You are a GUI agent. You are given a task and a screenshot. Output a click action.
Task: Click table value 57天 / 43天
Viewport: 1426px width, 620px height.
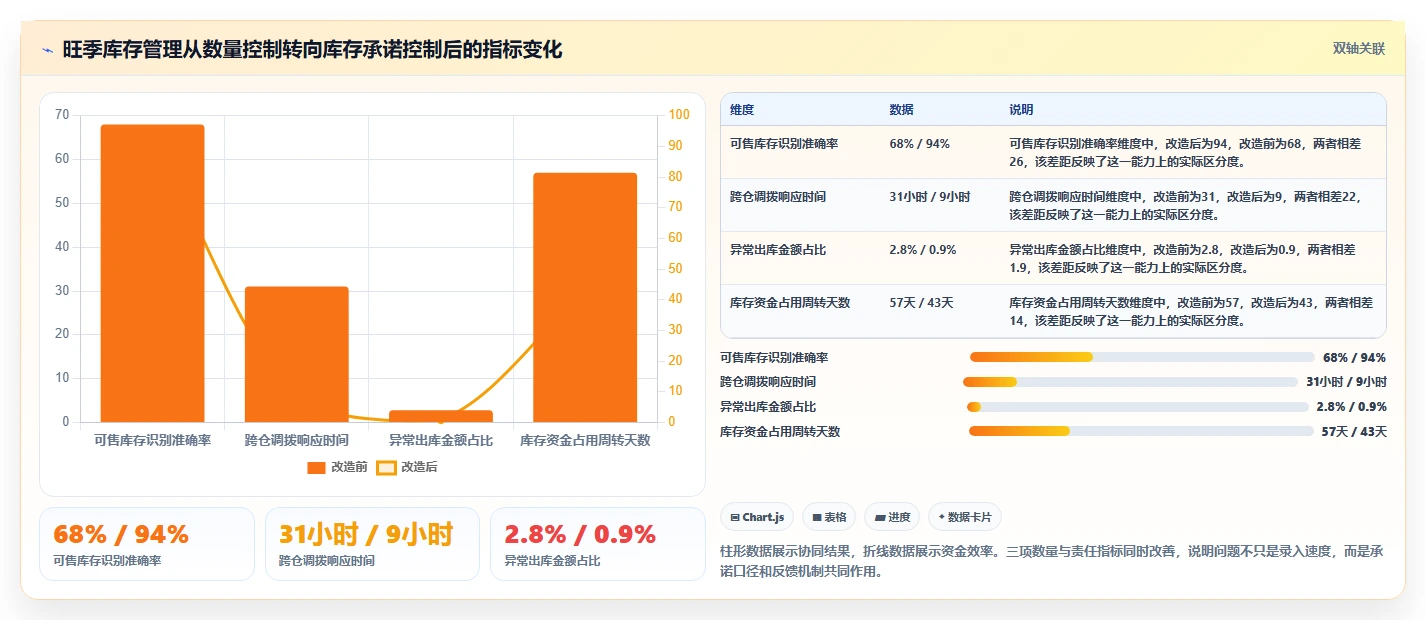(x=921, y=303)
